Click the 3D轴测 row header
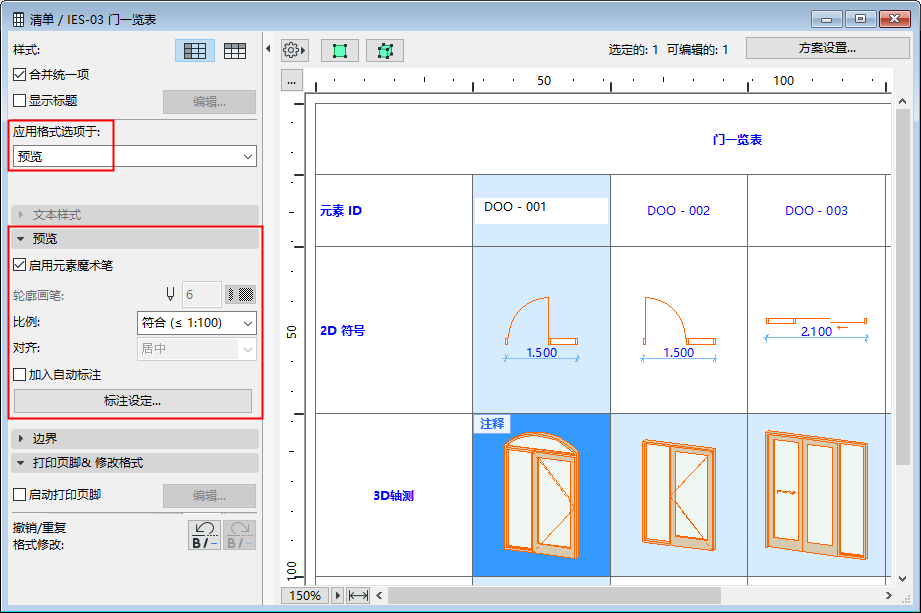Screen dimensions: 921x613 [394, 496]
